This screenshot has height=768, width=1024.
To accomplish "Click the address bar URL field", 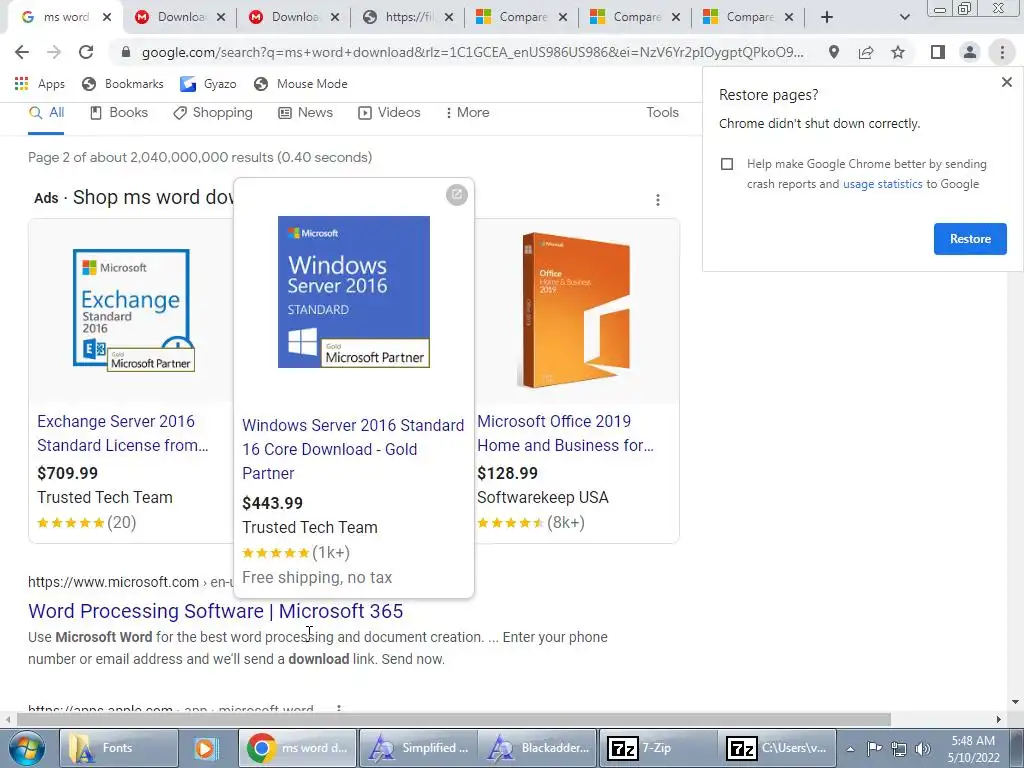I will 472,52.
